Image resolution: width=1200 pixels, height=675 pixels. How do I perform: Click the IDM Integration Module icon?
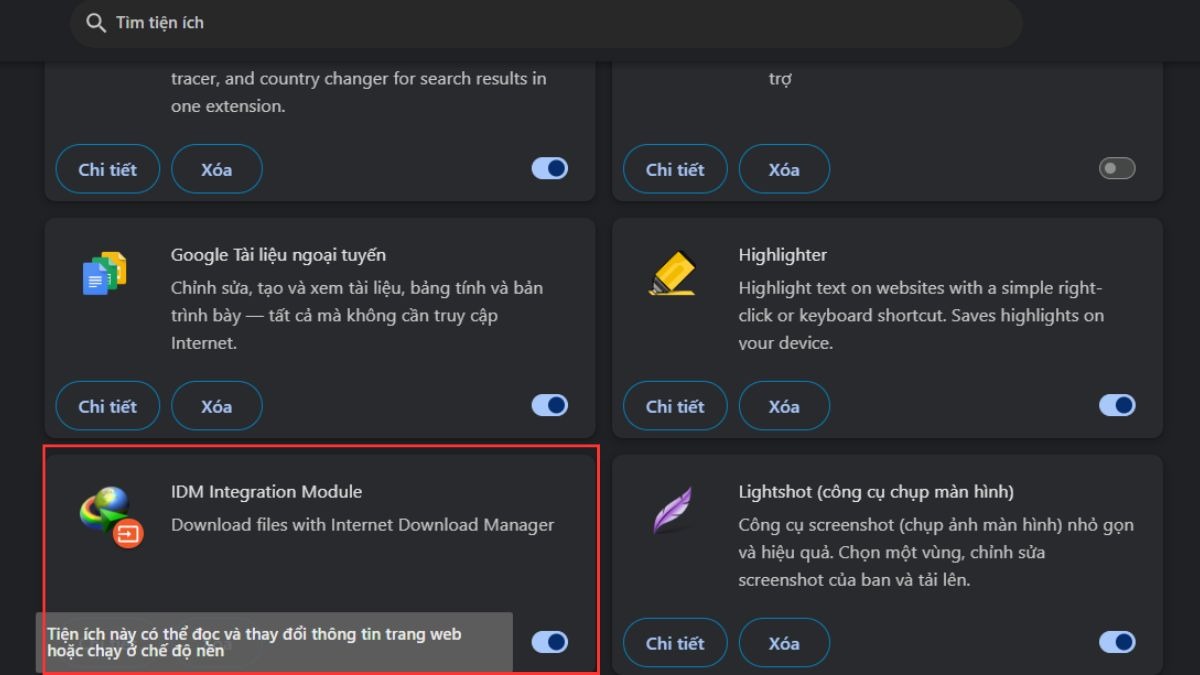pyautogui.click(x=111, y=516)
